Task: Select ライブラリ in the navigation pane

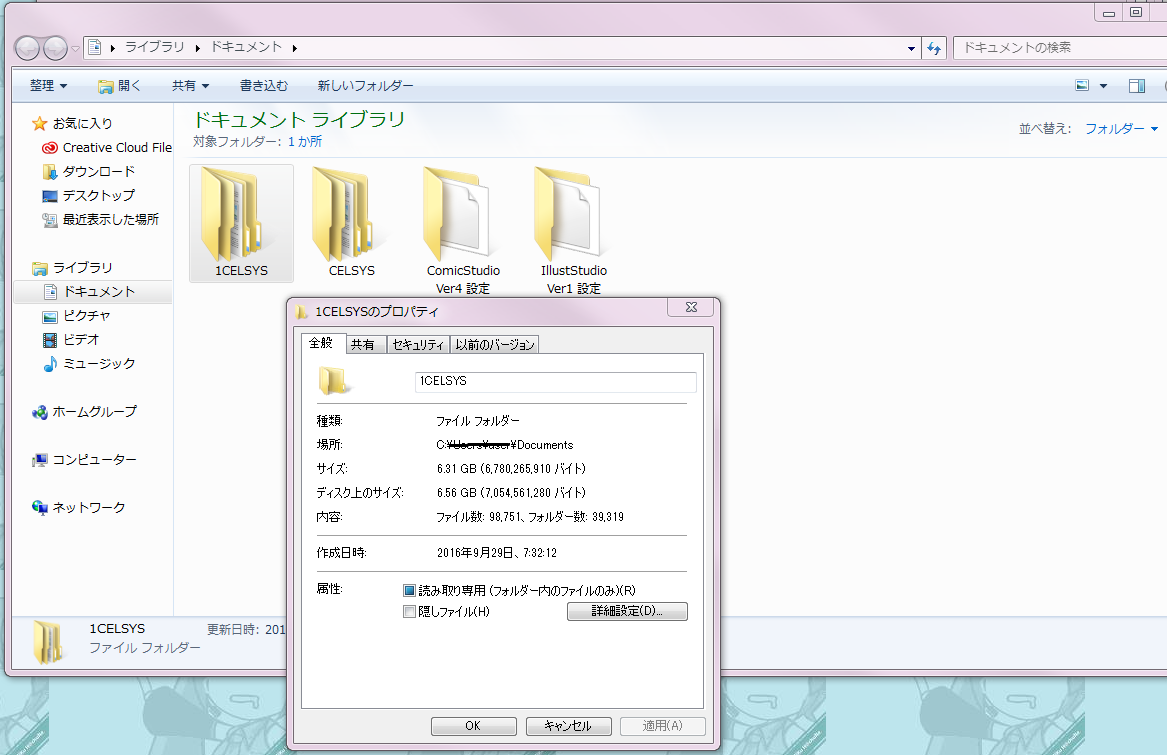Action: click(72, 267)
